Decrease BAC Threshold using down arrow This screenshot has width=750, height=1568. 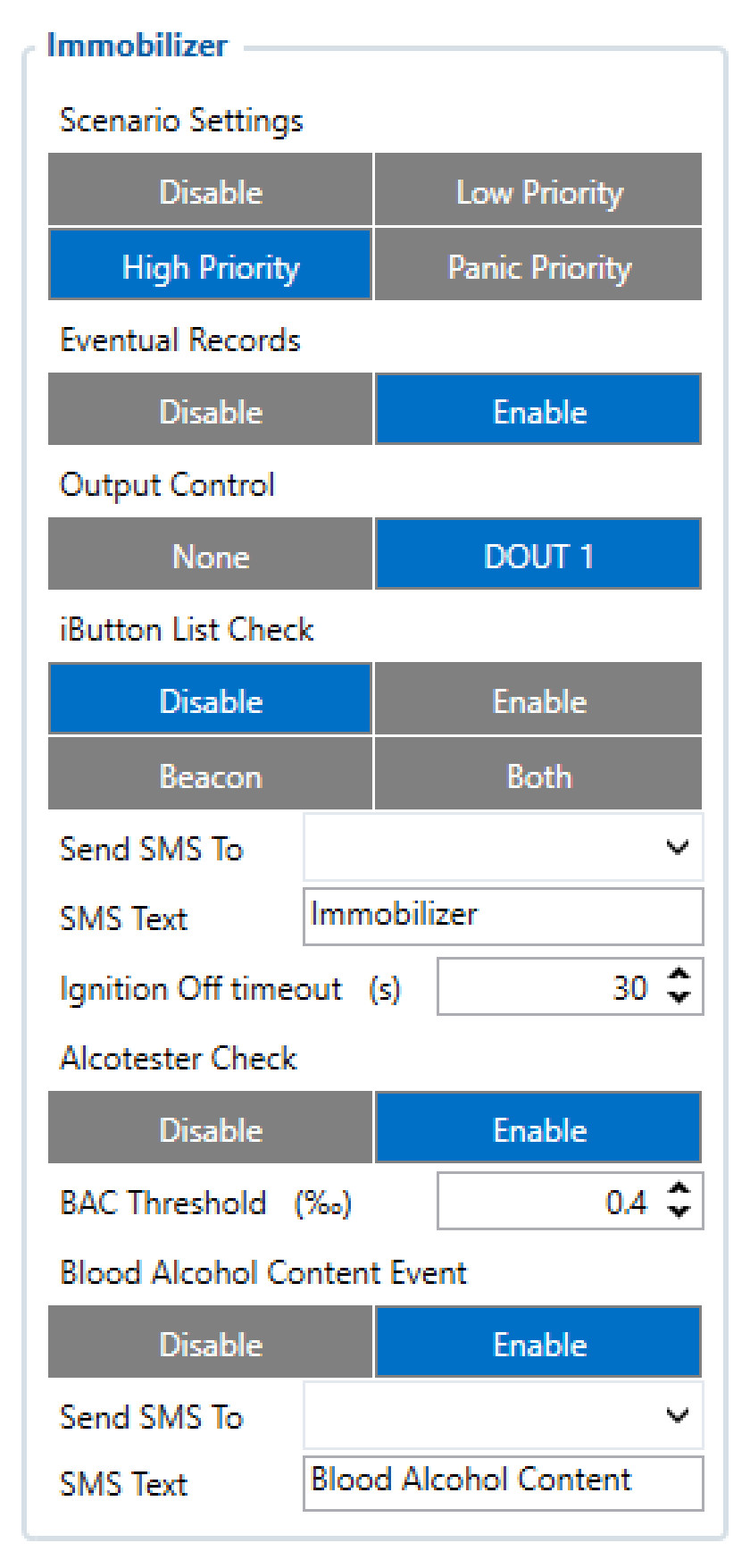pyautogui.click(x=679, y=1212)
